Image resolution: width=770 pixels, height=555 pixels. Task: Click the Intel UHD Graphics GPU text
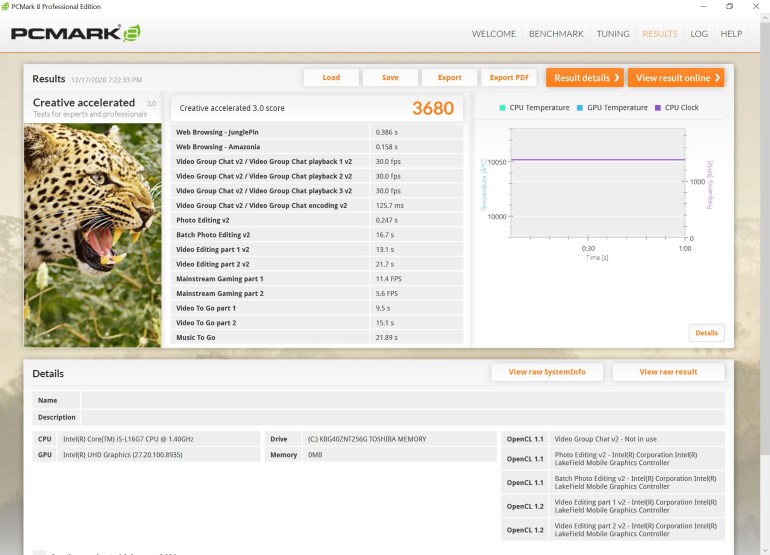(x=123, y=455)
